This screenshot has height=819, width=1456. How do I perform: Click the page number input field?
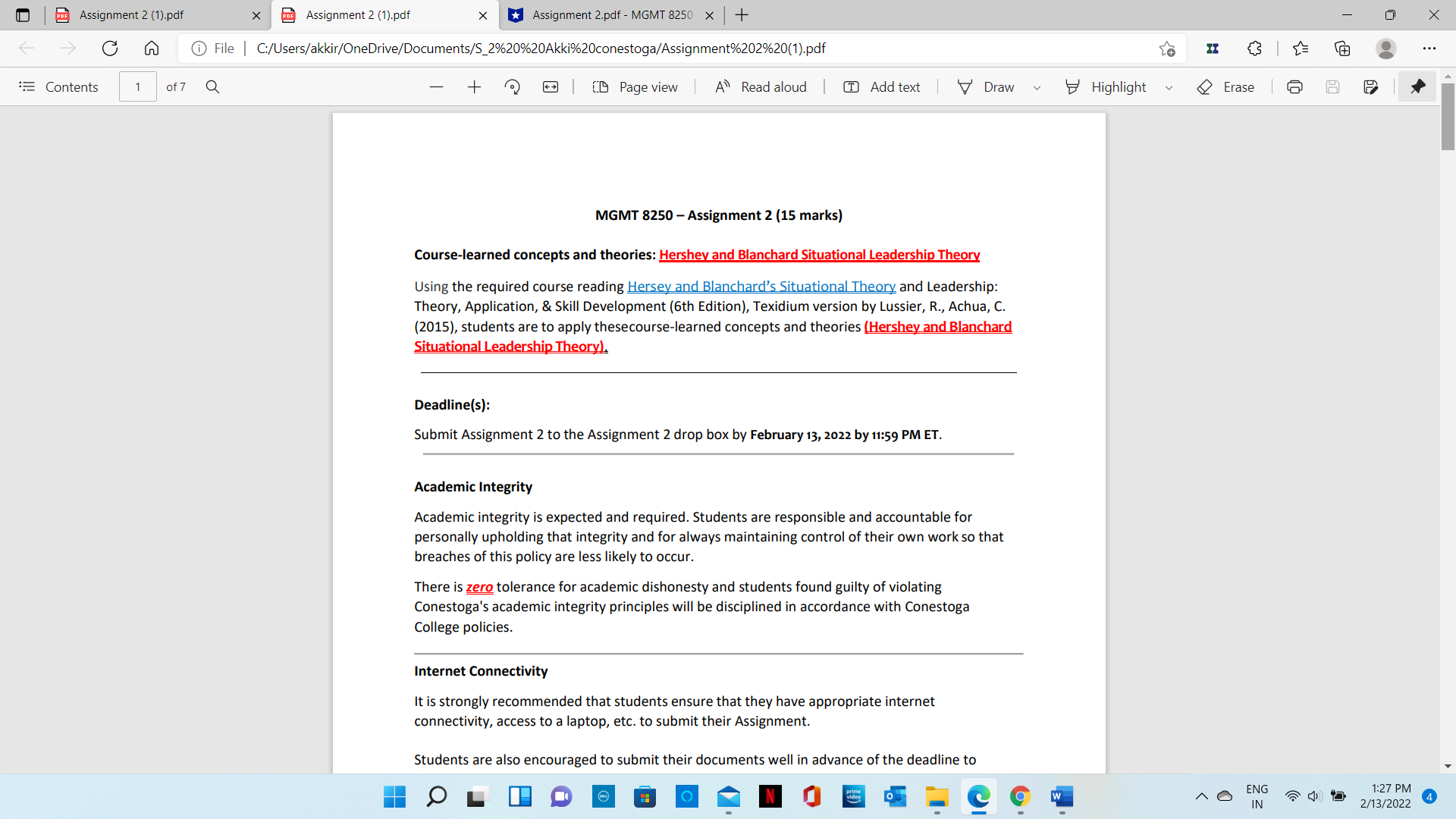point(138,87)
